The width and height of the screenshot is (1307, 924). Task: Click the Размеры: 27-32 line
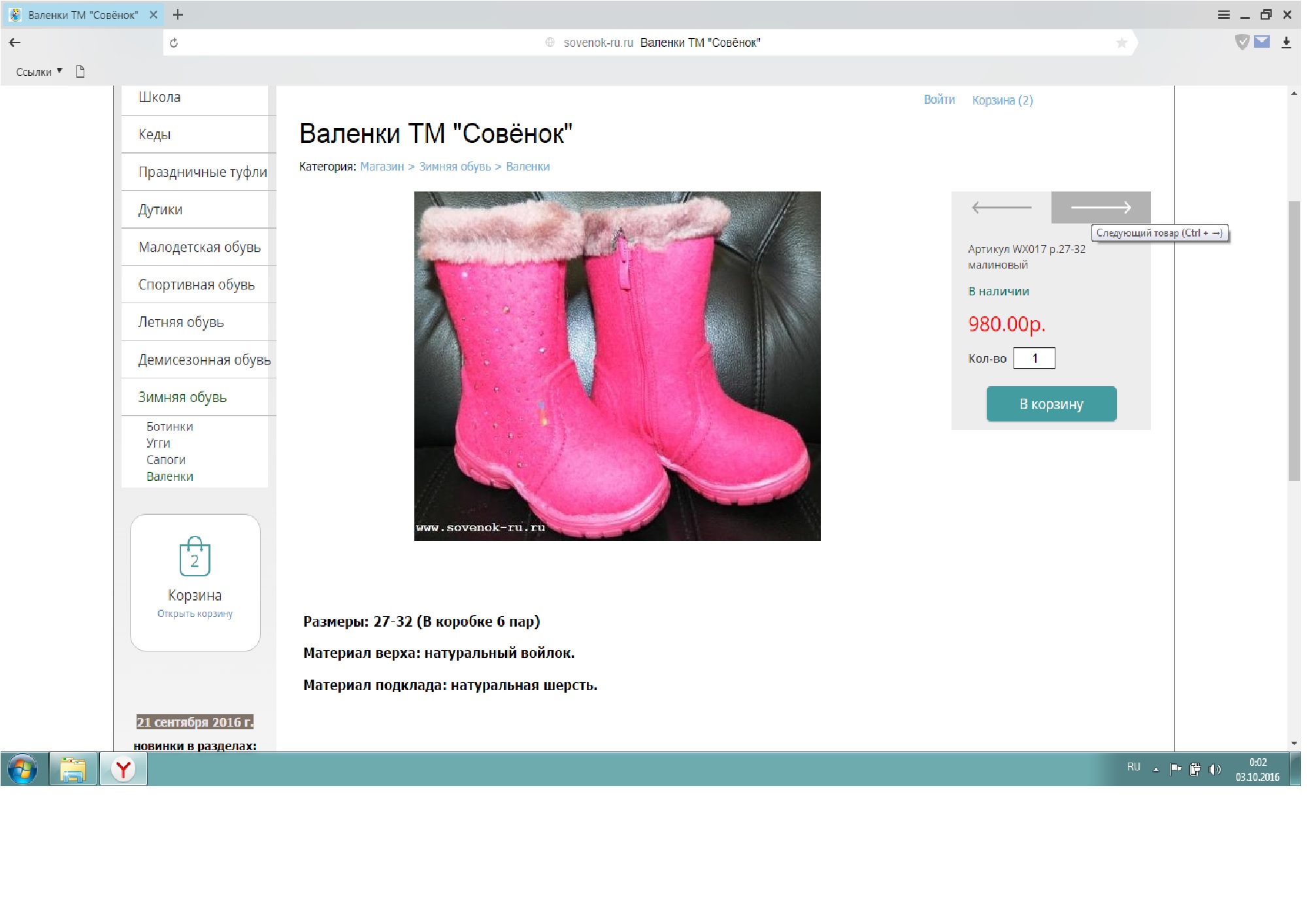[422, 621]
